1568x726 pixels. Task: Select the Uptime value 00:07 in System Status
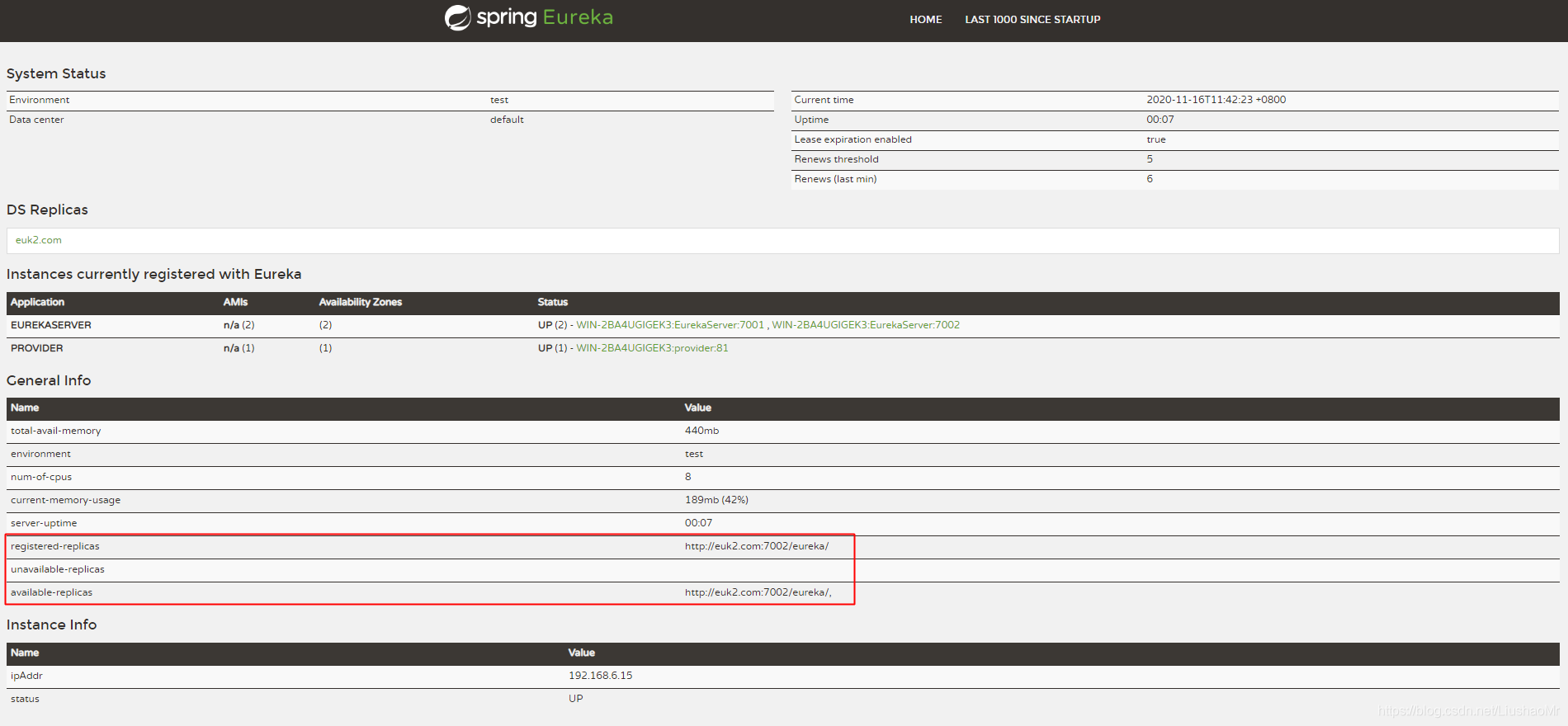(x=1159, y=120)
